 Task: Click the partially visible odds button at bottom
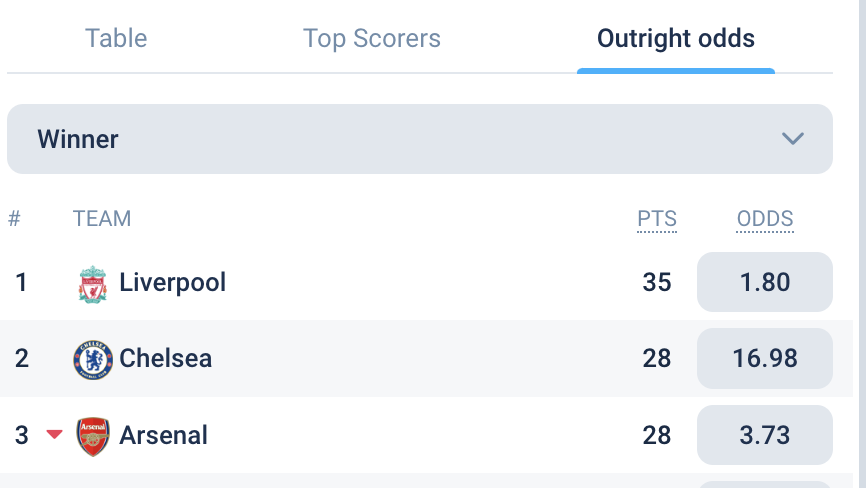pos(765,485)
